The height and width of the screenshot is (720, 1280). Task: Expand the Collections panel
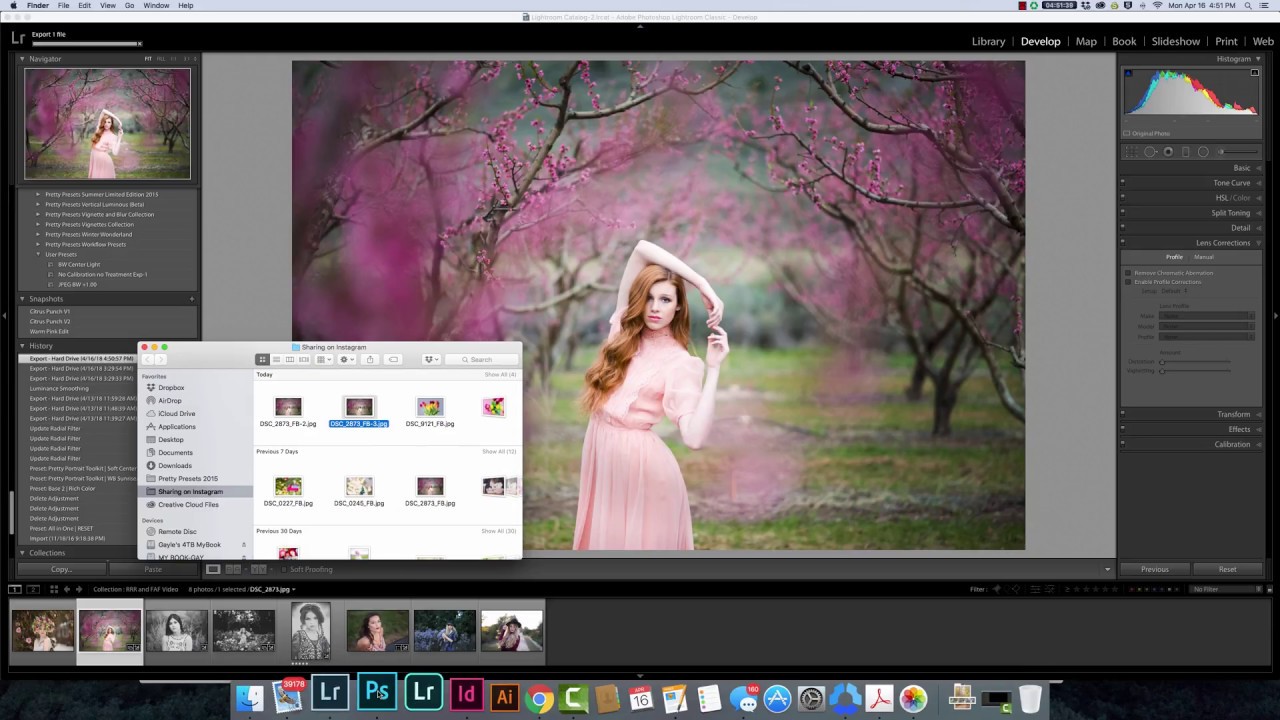point(23,553)
